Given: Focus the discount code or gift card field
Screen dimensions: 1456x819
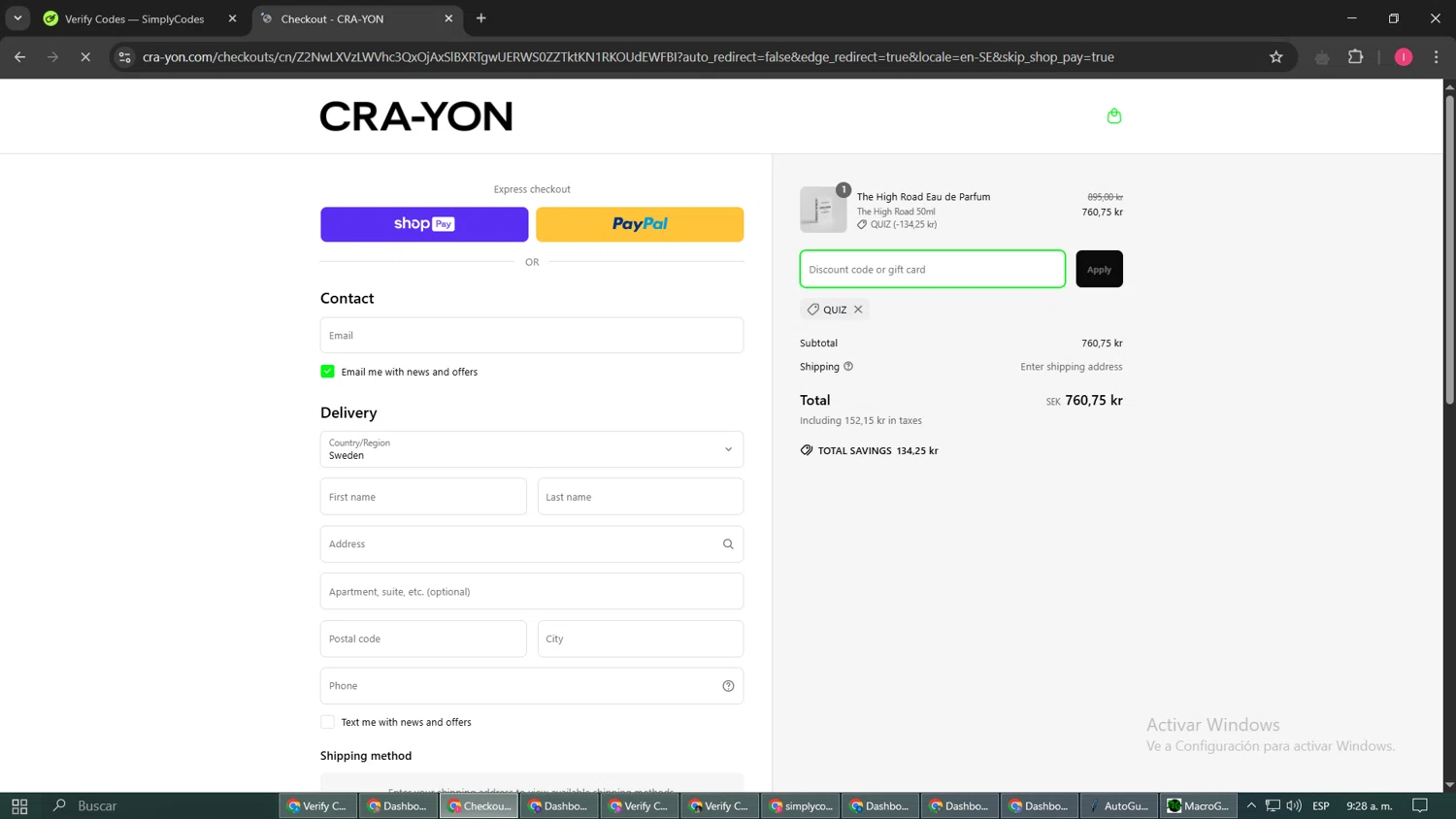Looking at the screenshot, I should tap(933, 269).
